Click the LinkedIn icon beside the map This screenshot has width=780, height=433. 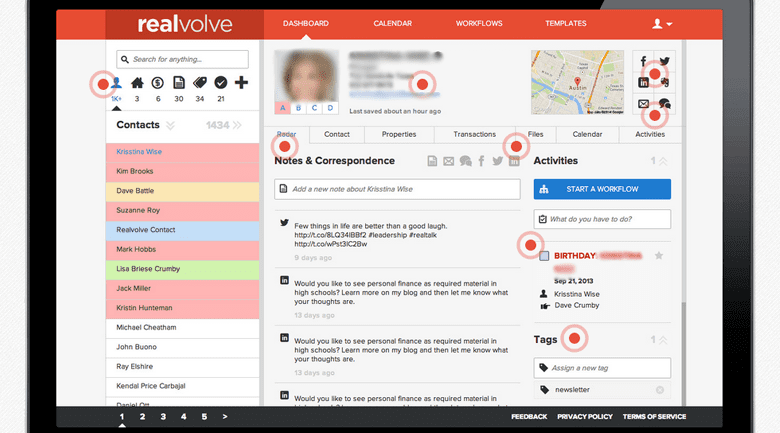643,83
